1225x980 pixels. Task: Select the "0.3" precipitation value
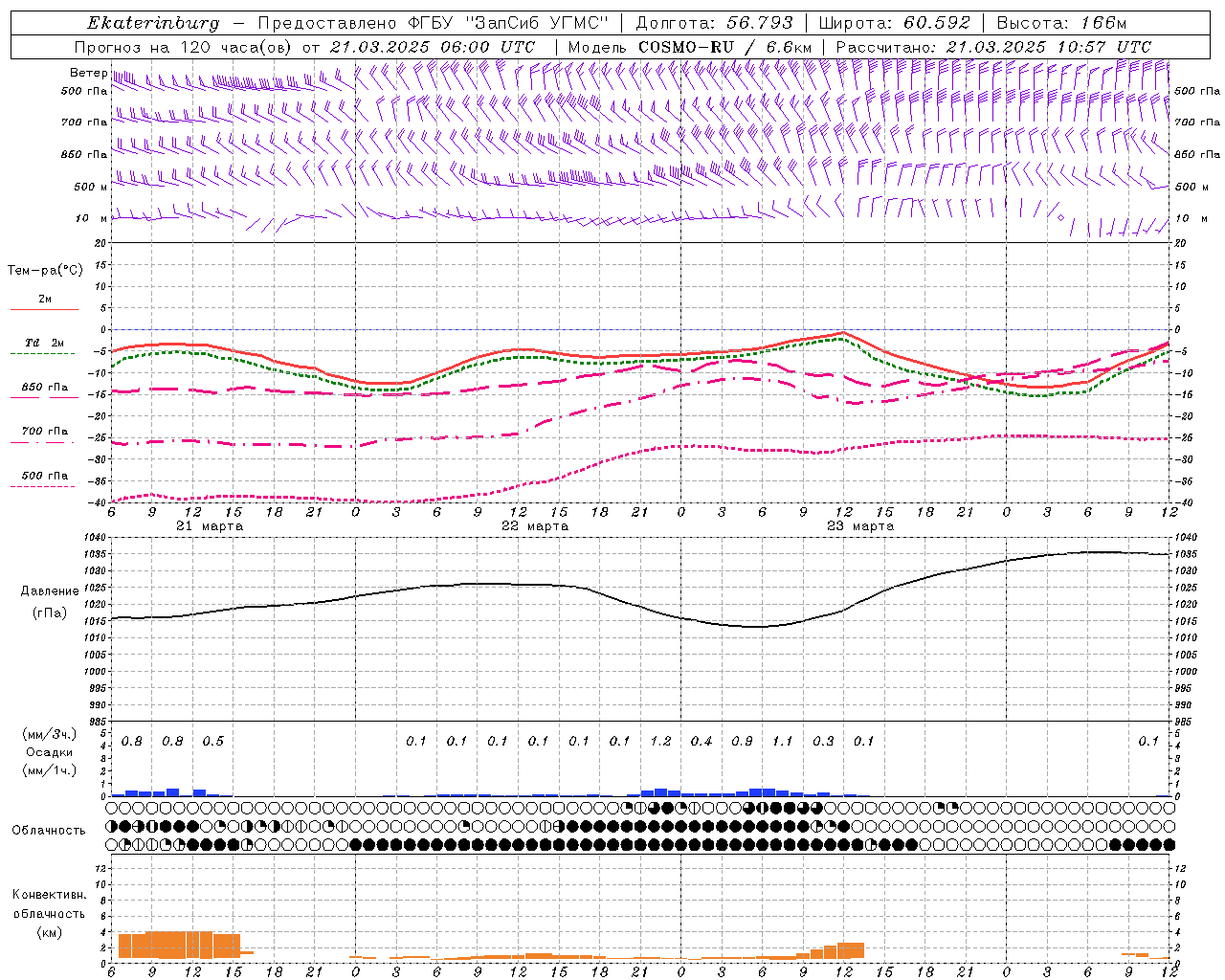(823, 741)
